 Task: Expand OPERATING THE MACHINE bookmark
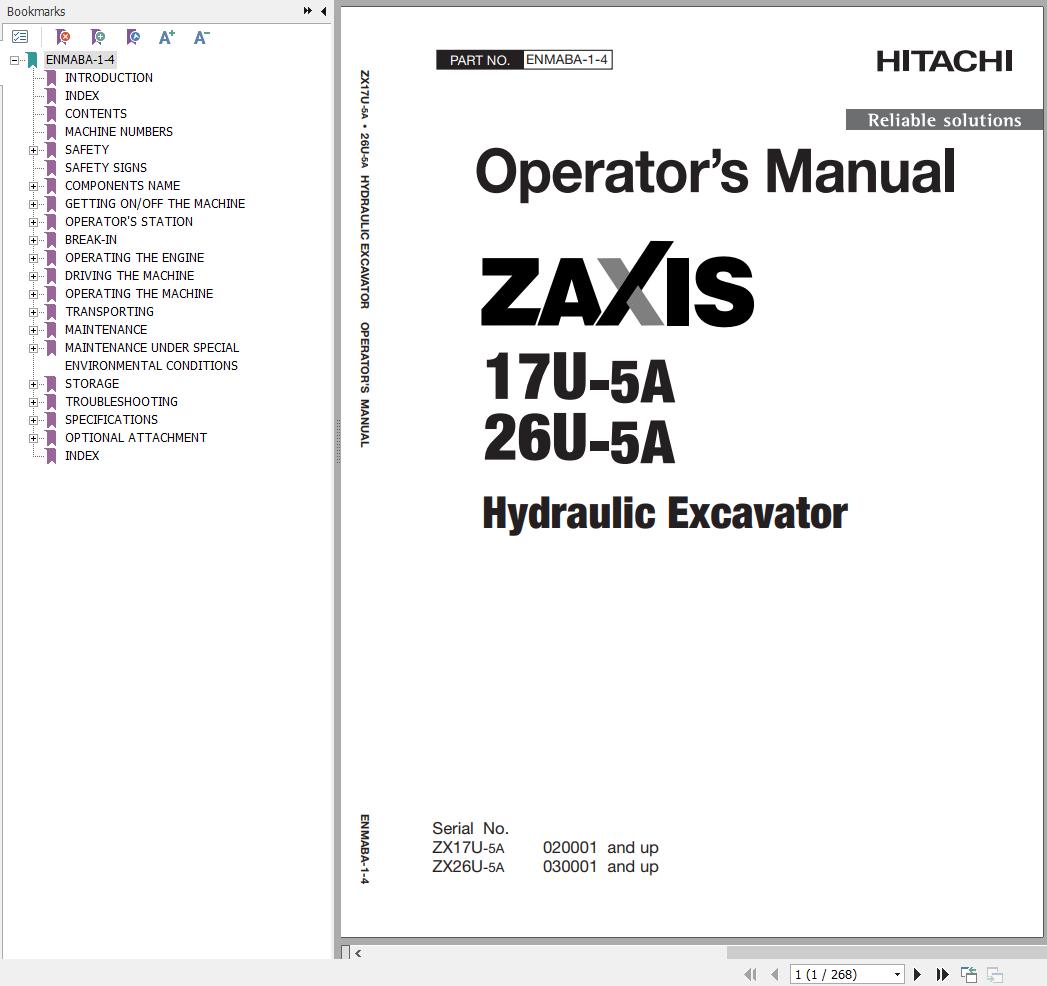[x=33, y=294]
